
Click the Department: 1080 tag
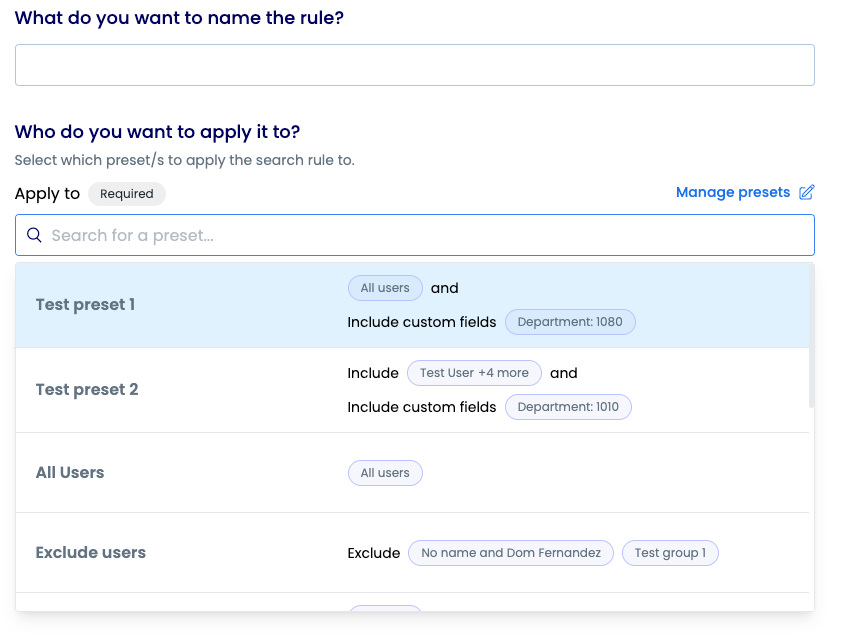click(570, 322)
